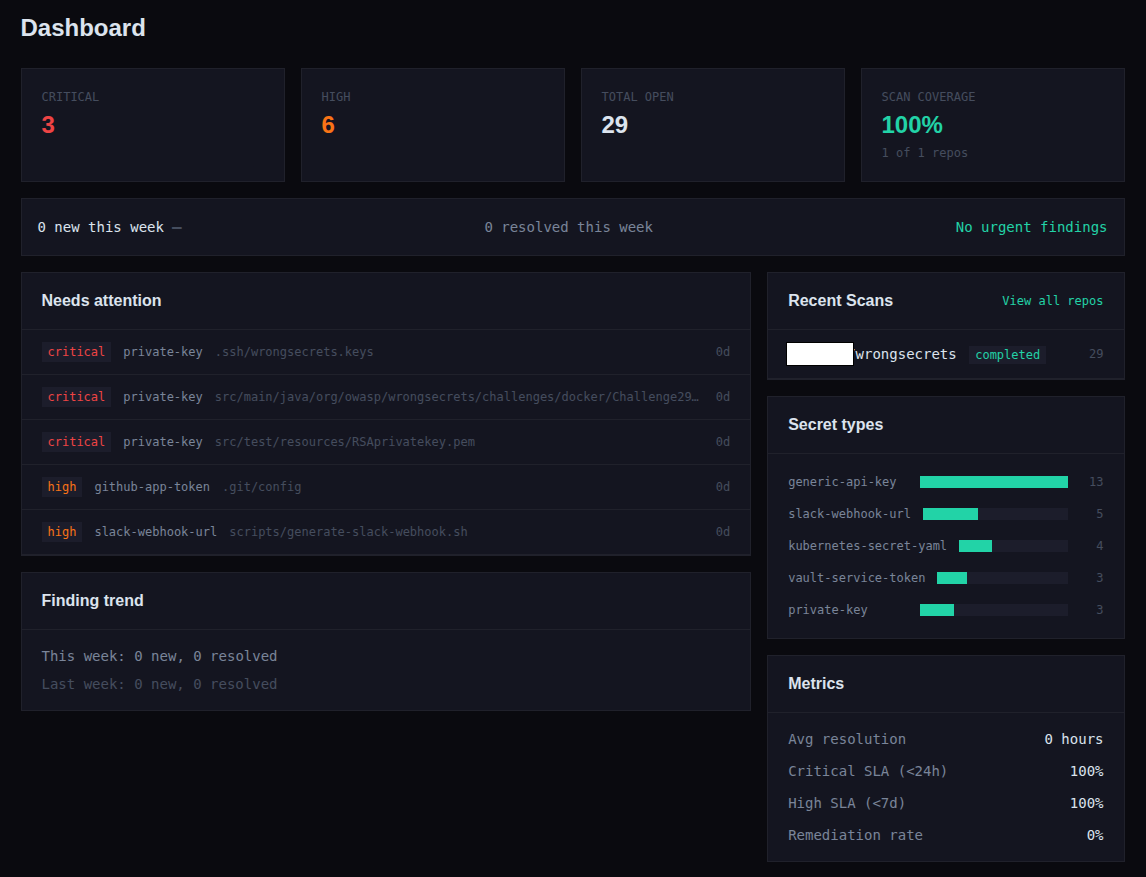The height and width of the screenshot is (877, 1146).
Task: Open the Needs attention section header
Action: point(101,300)
